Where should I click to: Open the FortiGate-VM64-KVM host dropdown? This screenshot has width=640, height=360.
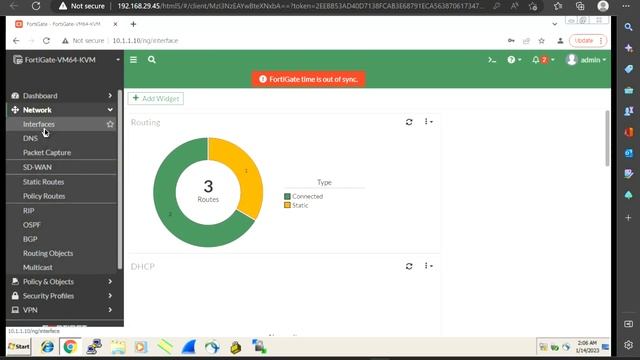click(66, 60)
